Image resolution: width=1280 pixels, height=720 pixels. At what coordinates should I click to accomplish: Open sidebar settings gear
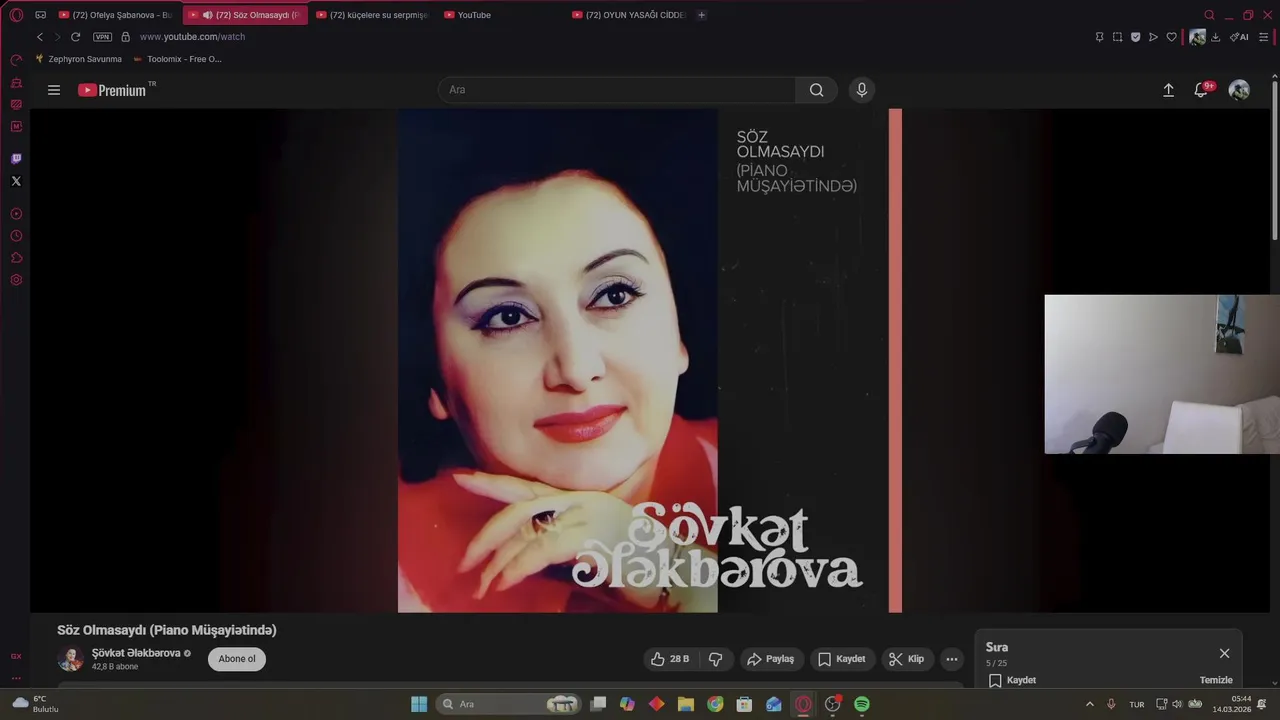pyautogui.click(x=16, y=280)
